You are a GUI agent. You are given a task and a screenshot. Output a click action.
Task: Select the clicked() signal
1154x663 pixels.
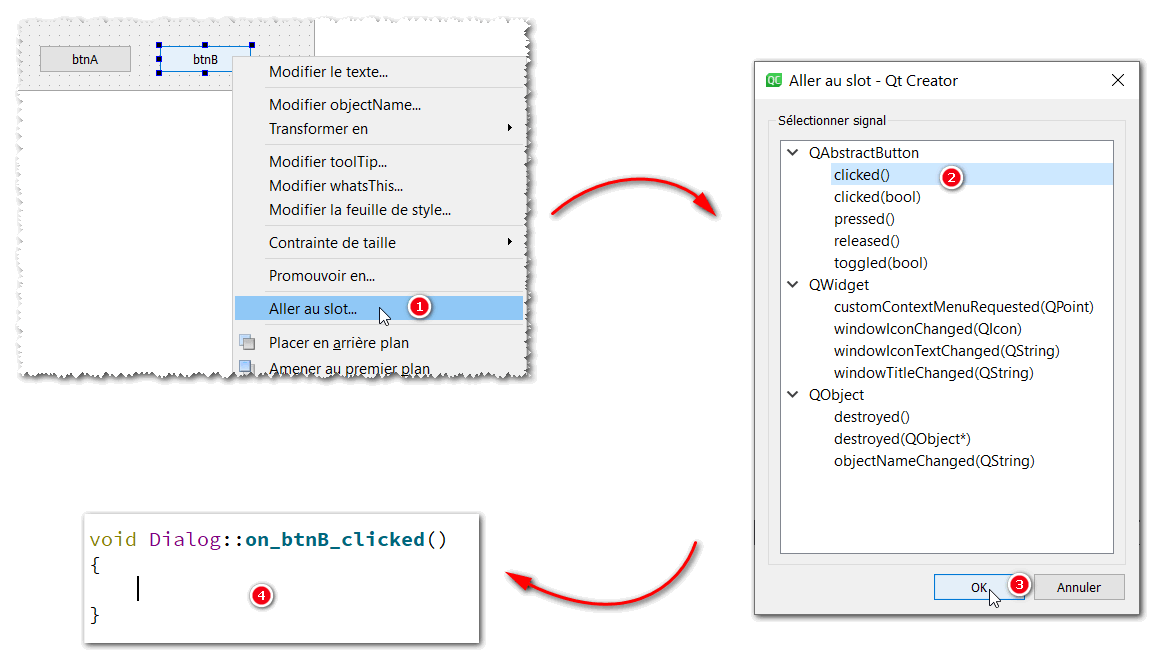(862, 175)
